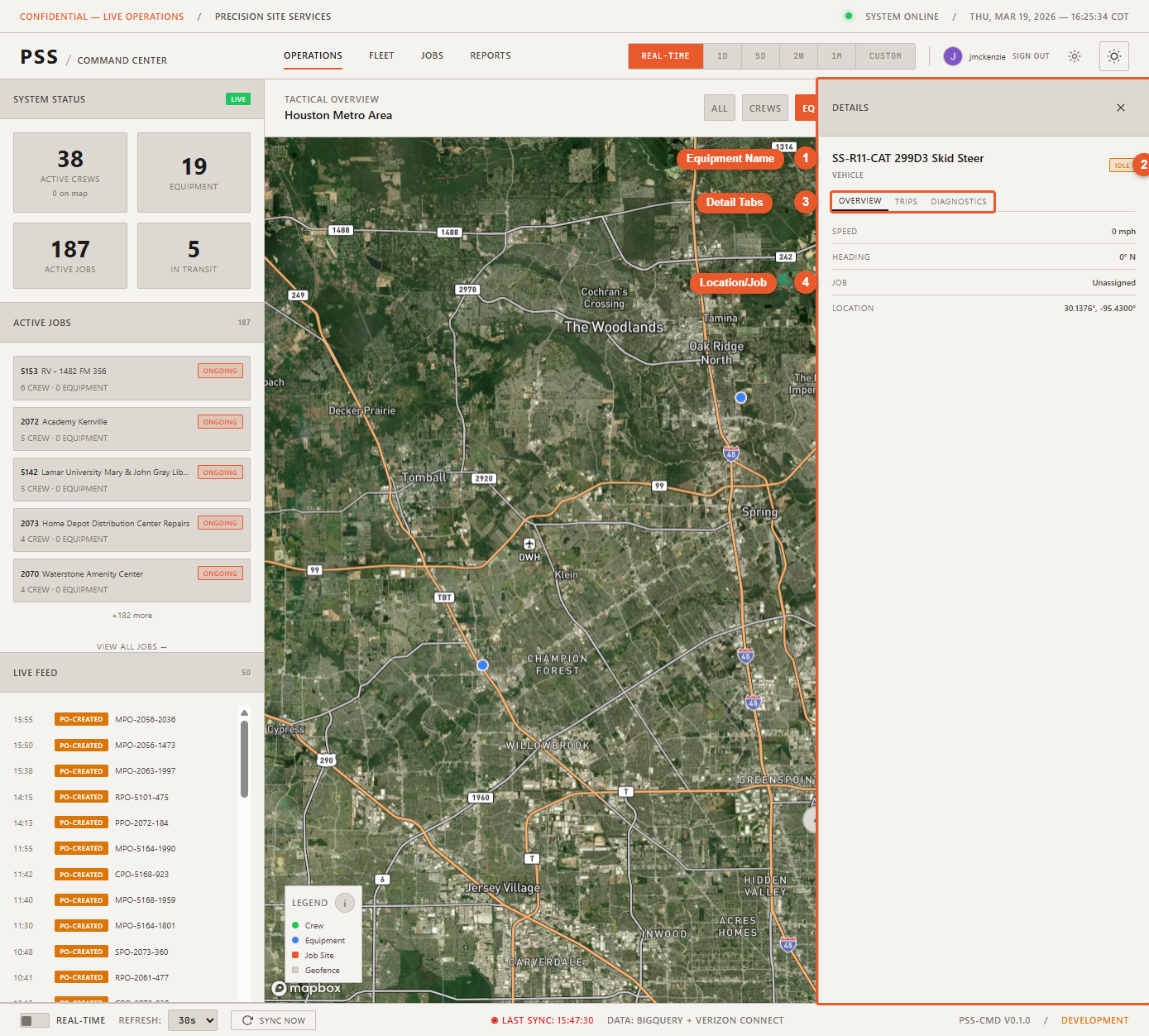1149x1036 pixels.
Task: Click the boxed brightness icon top right
Action: [1113, 56]
